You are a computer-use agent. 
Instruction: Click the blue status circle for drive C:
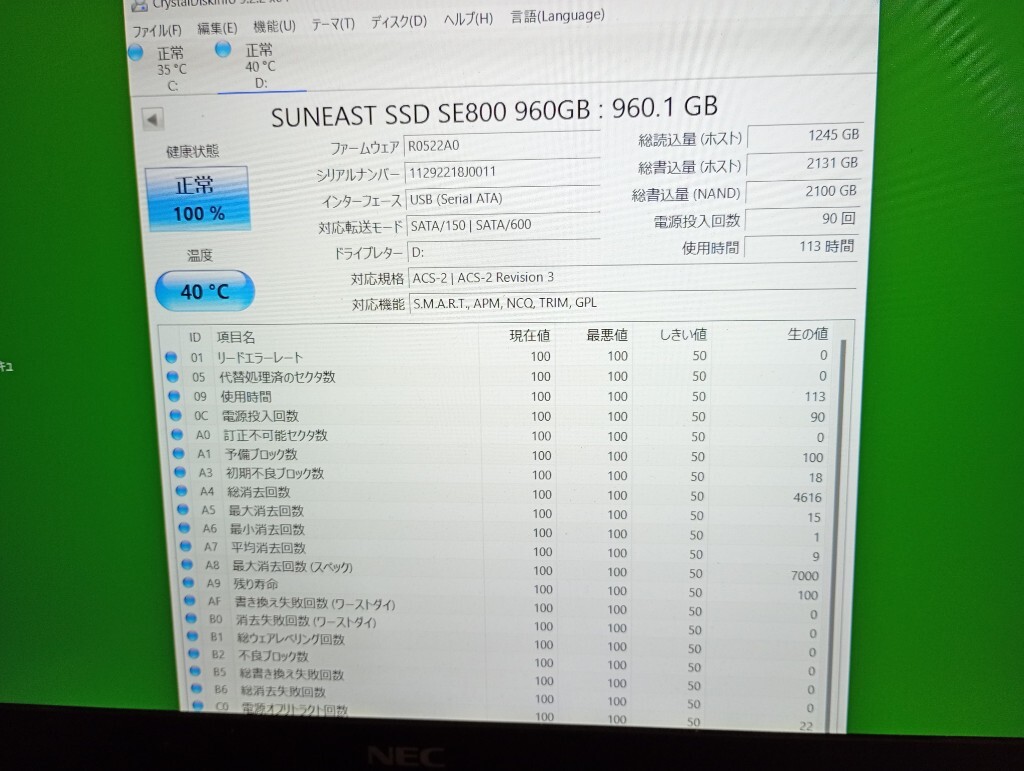(136, 52)
